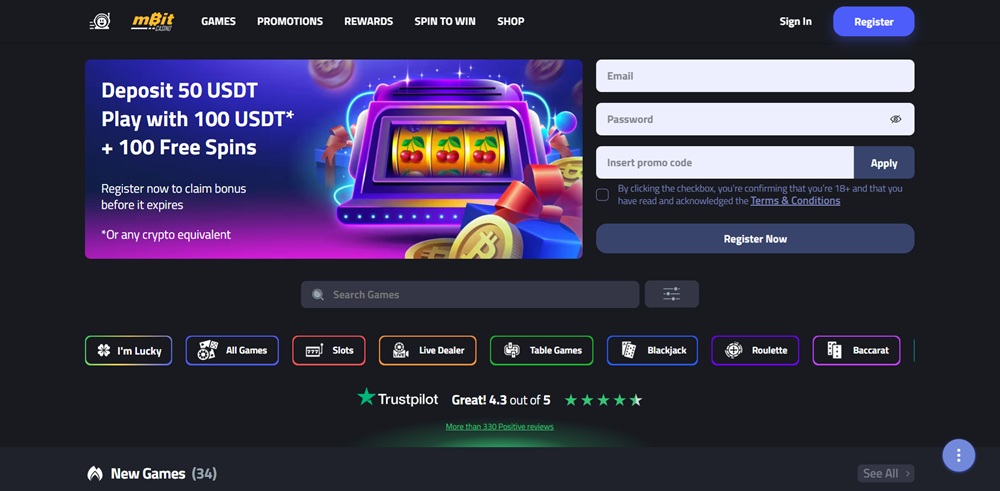1000x491 pixels.
Task: Open the floating three-dots menu button
Action: pyautogui.click(x=959, y=455)
